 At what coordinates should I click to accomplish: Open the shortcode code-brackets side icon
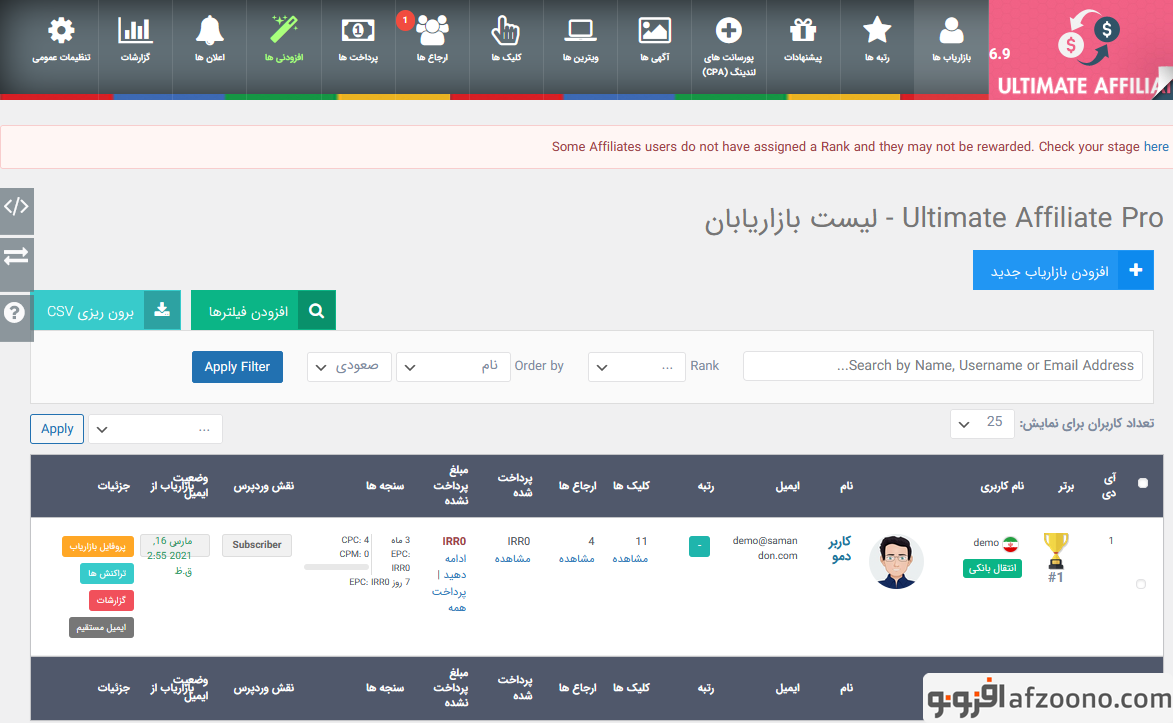[16, 207]
